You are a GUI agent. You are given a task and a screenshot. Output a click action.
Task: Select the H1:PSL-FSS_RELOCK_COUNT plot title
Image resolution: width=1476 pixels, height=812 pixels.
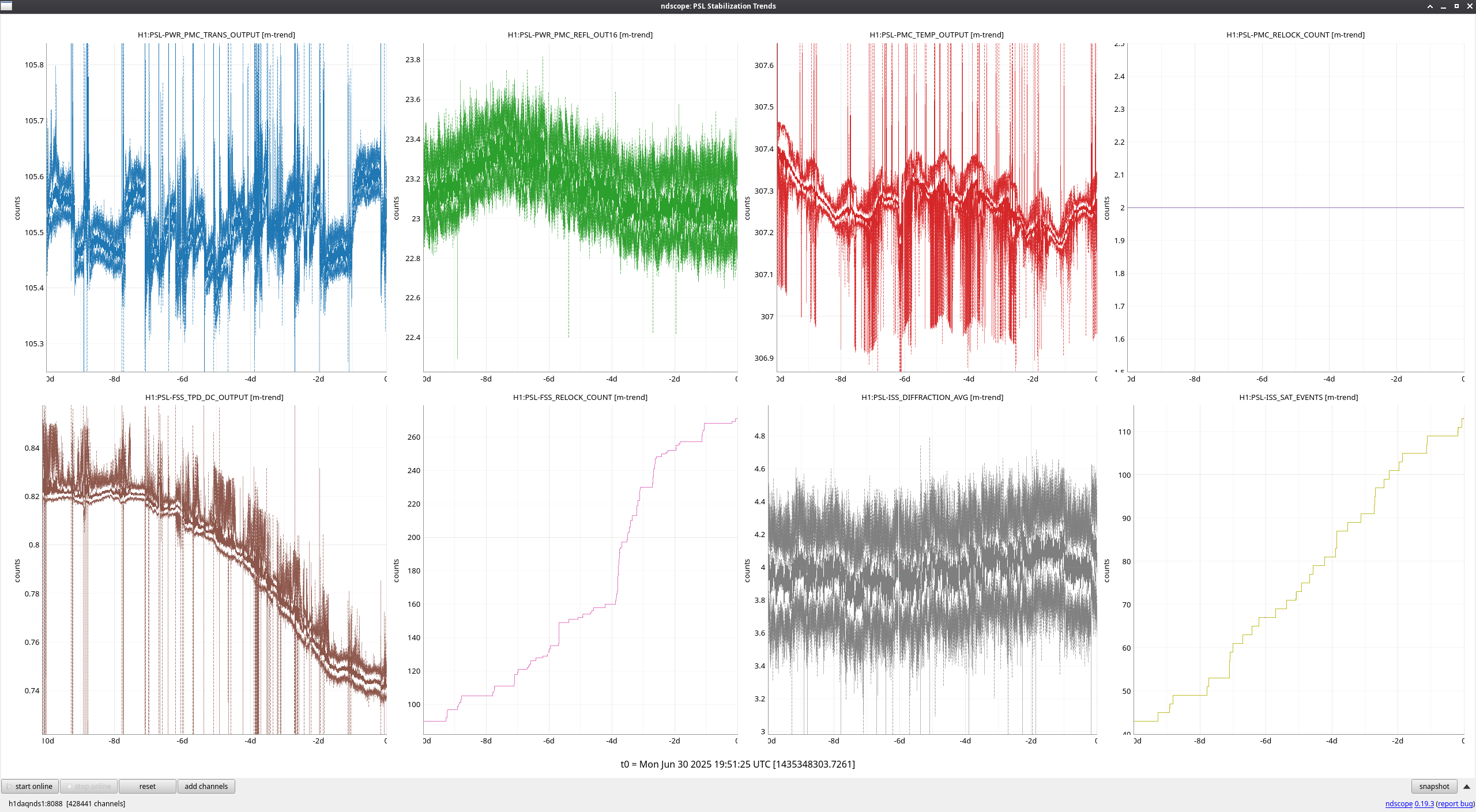pyautogui.click(x=580, y=397)
